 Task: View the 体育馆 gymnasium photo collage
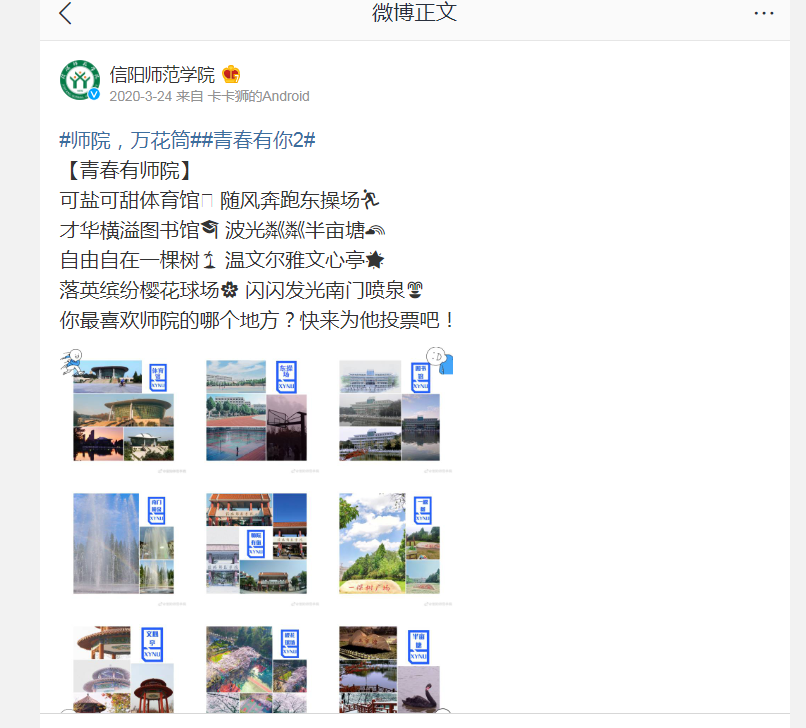pos(123,412)
